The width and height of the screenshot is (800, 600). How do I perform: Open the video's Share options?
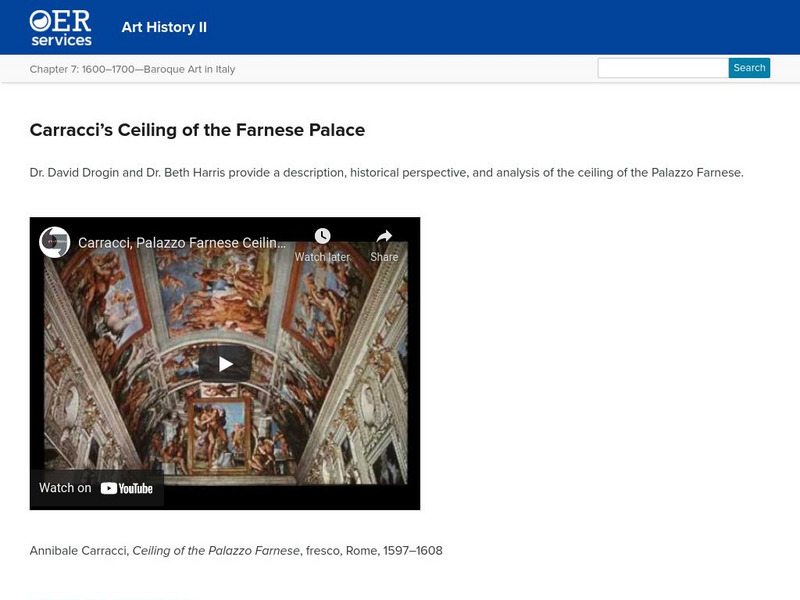[x=383, y=244]
